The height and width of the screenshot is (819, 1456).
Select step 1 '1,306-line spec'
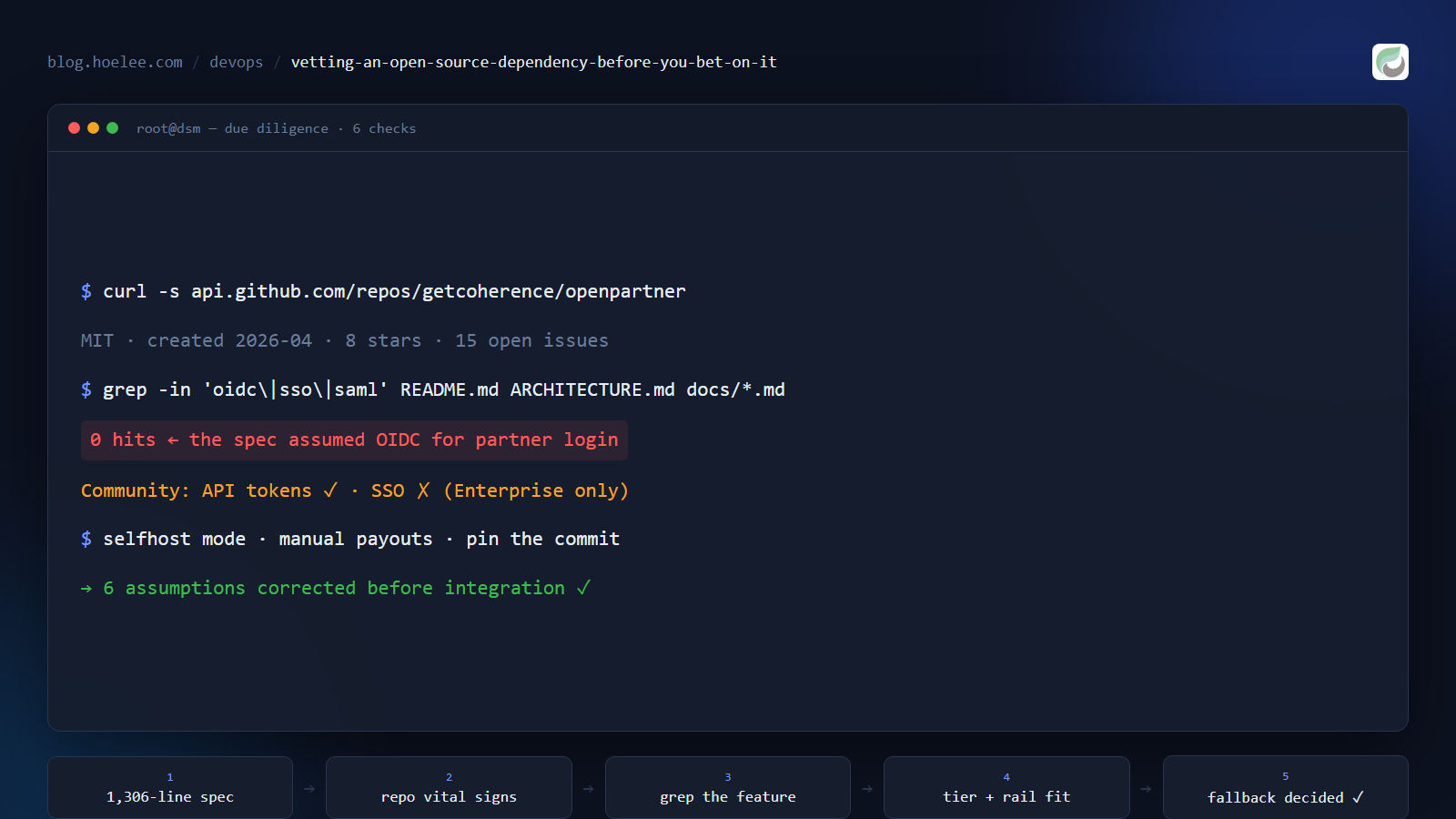click(x=170, y=788)
